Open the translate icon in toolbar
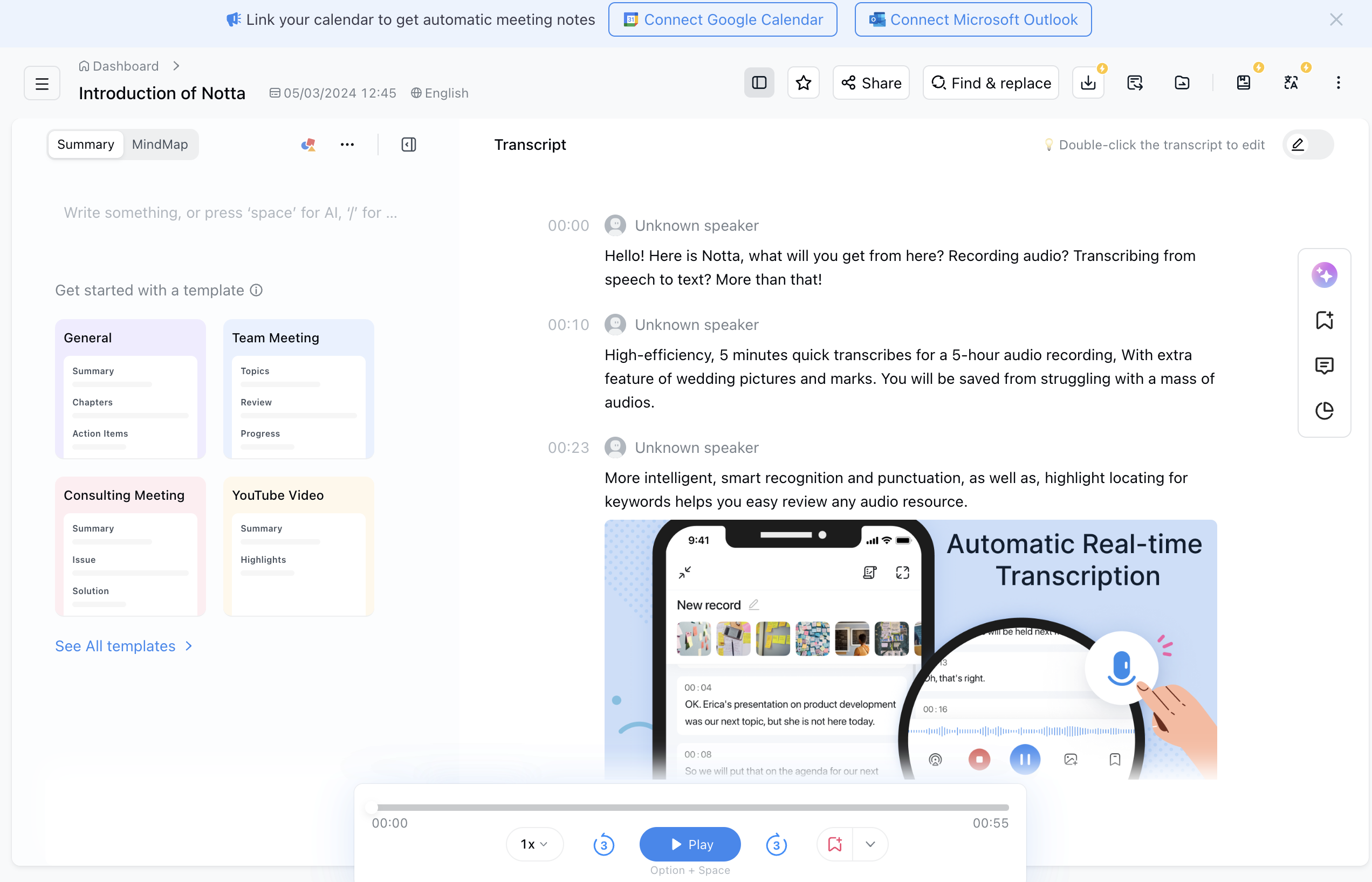 click(x=1291, y=83)
